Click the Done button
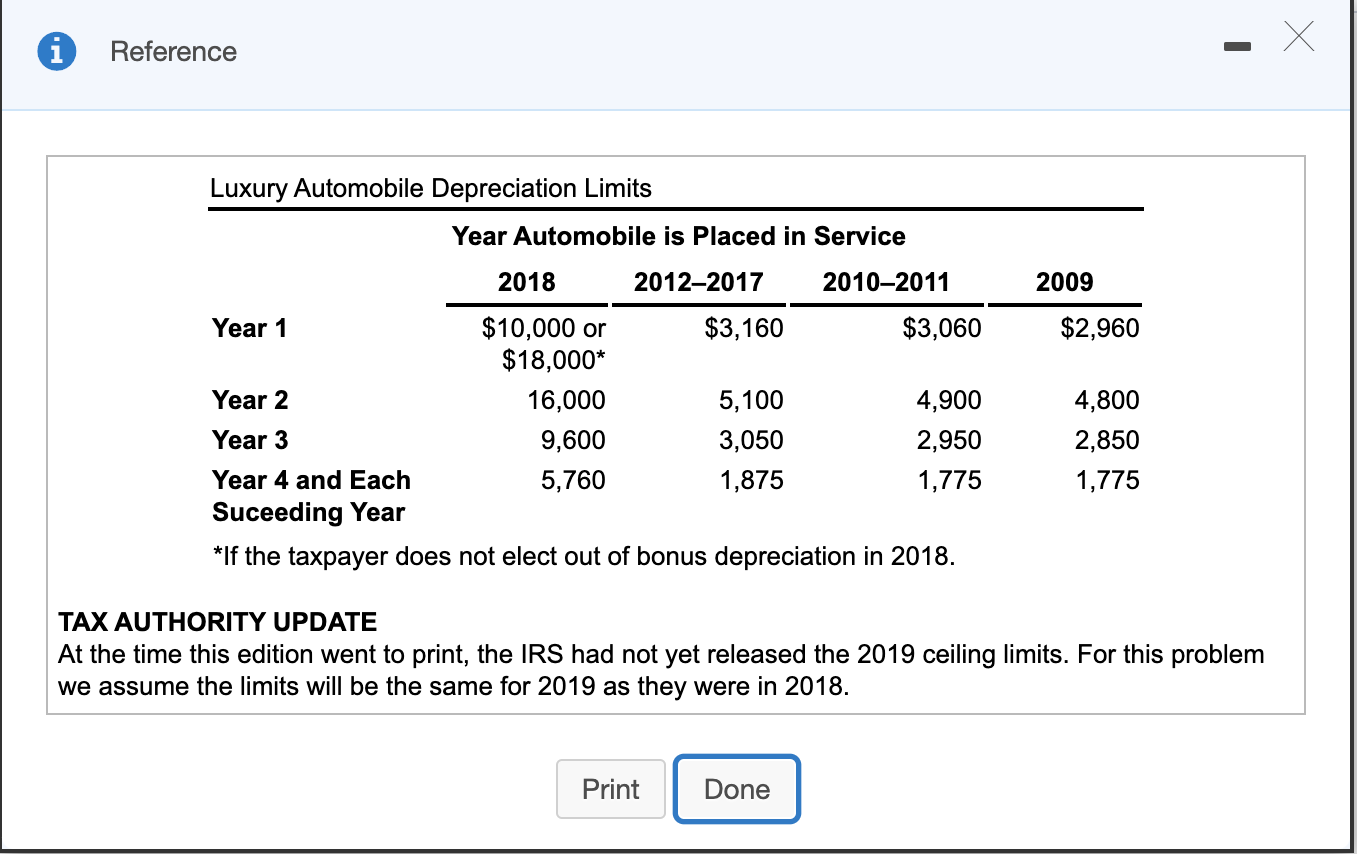This screenshot has height=854, width=1357. click(736, 788)
